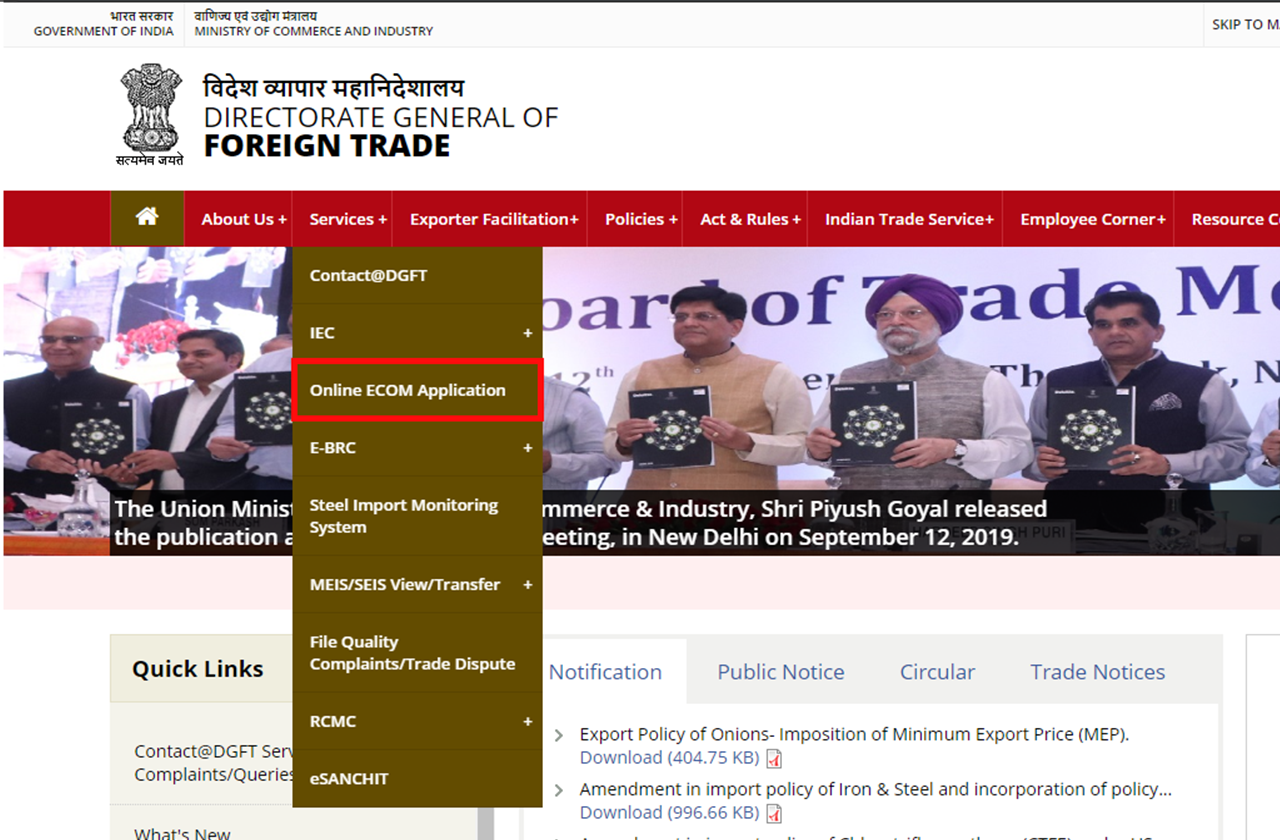Download the Iron & Steel amendment (996.66 KB)

[x=669, y=813]
